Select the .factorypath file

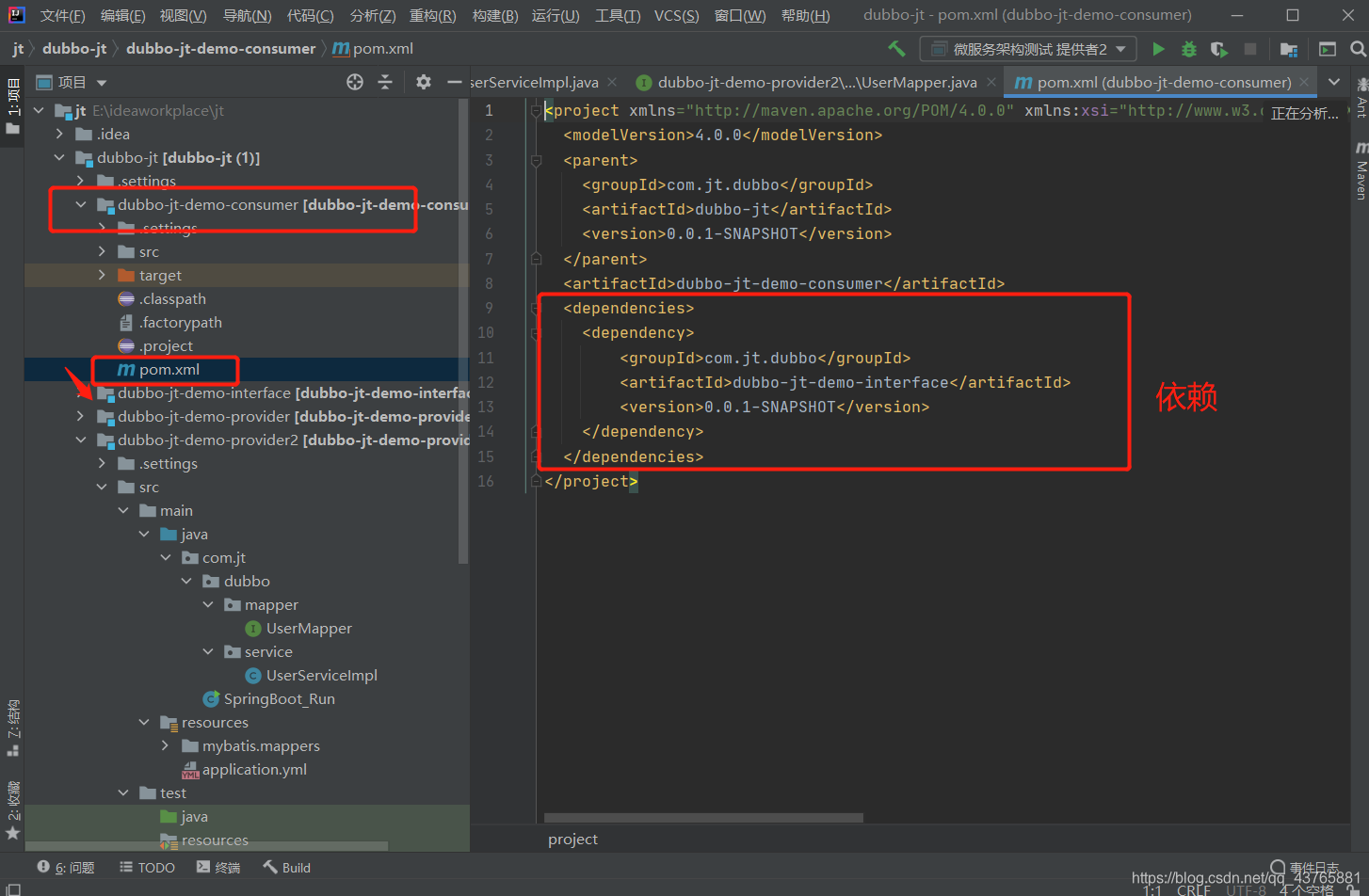(x=181, y=323)
